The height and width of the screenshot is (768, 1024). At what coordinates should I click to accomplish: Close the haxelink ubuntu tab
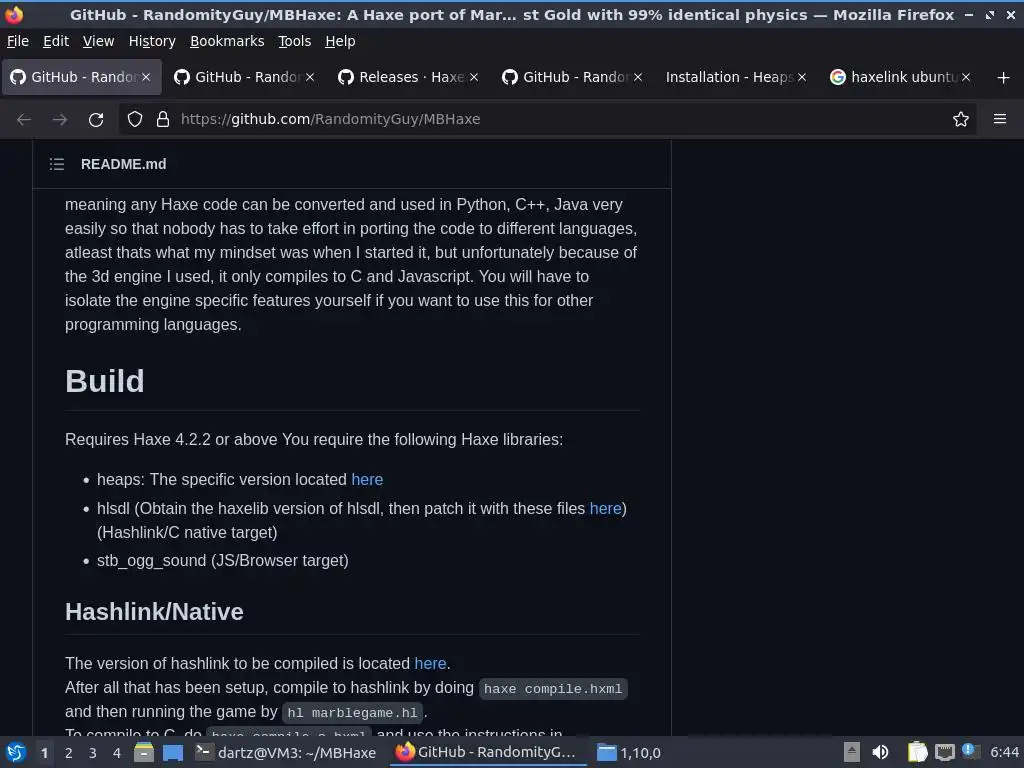(x=966, y=77)
